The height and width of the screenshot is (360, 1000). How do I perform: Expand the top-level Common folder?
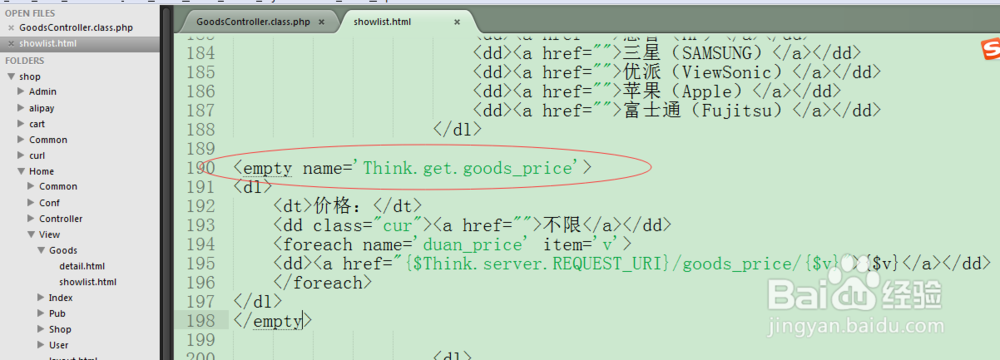pyautogui.click(x=21, y=140)
